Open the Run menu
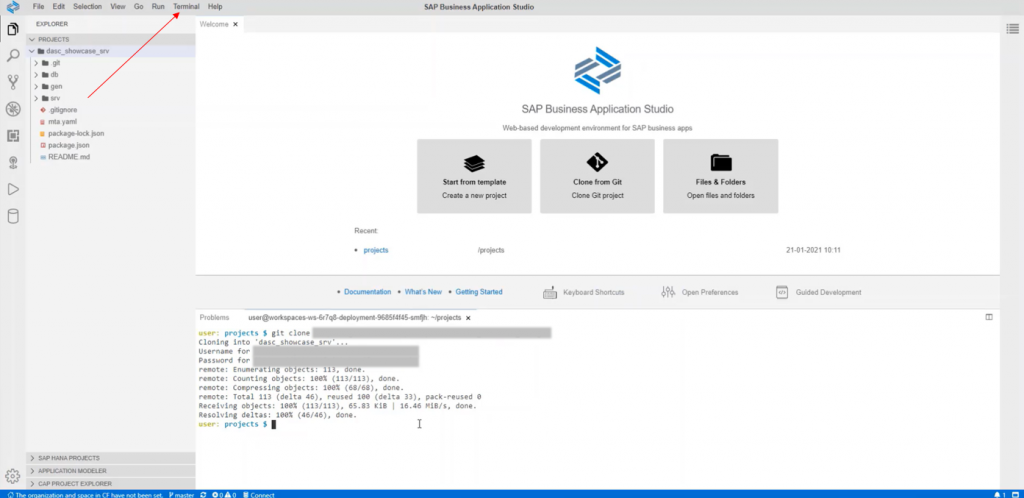 [158, 7]
